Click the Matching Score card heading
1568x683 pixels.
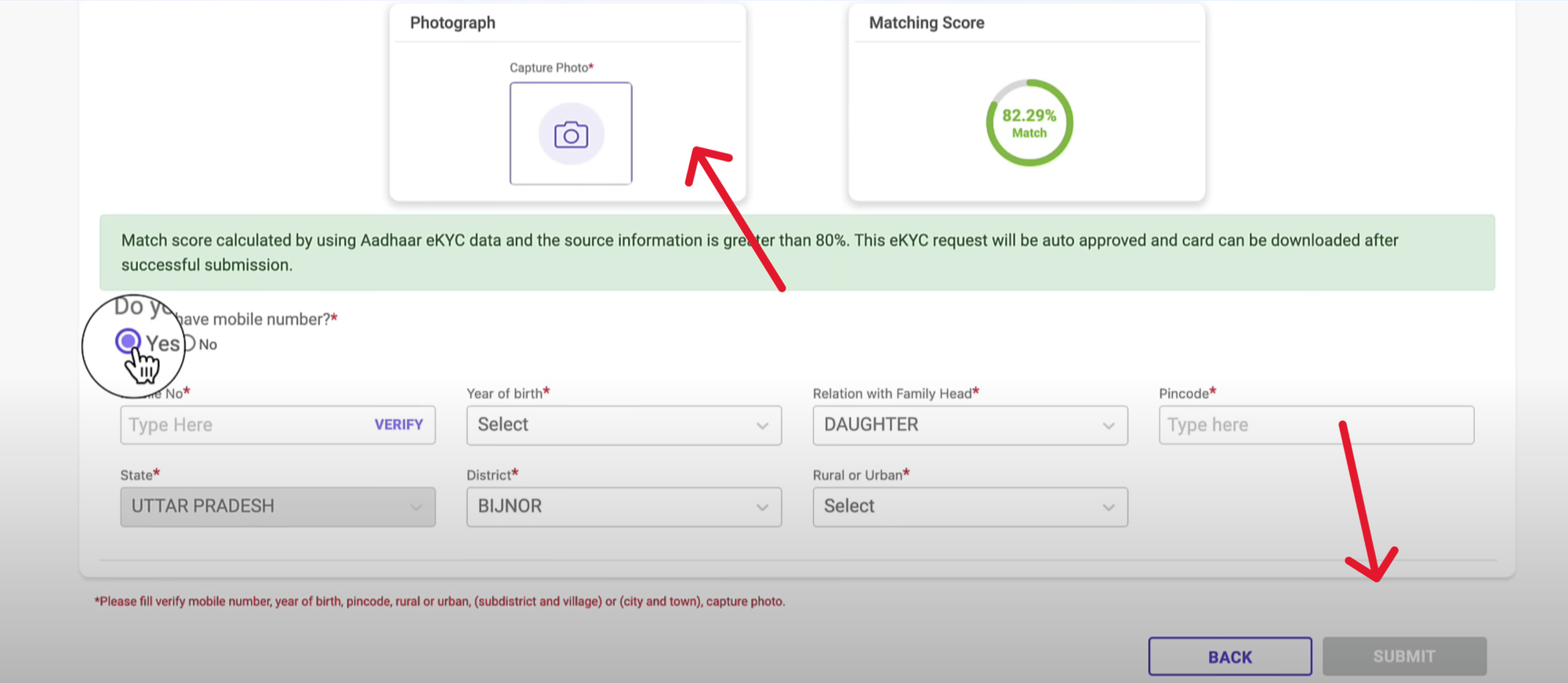926,23
